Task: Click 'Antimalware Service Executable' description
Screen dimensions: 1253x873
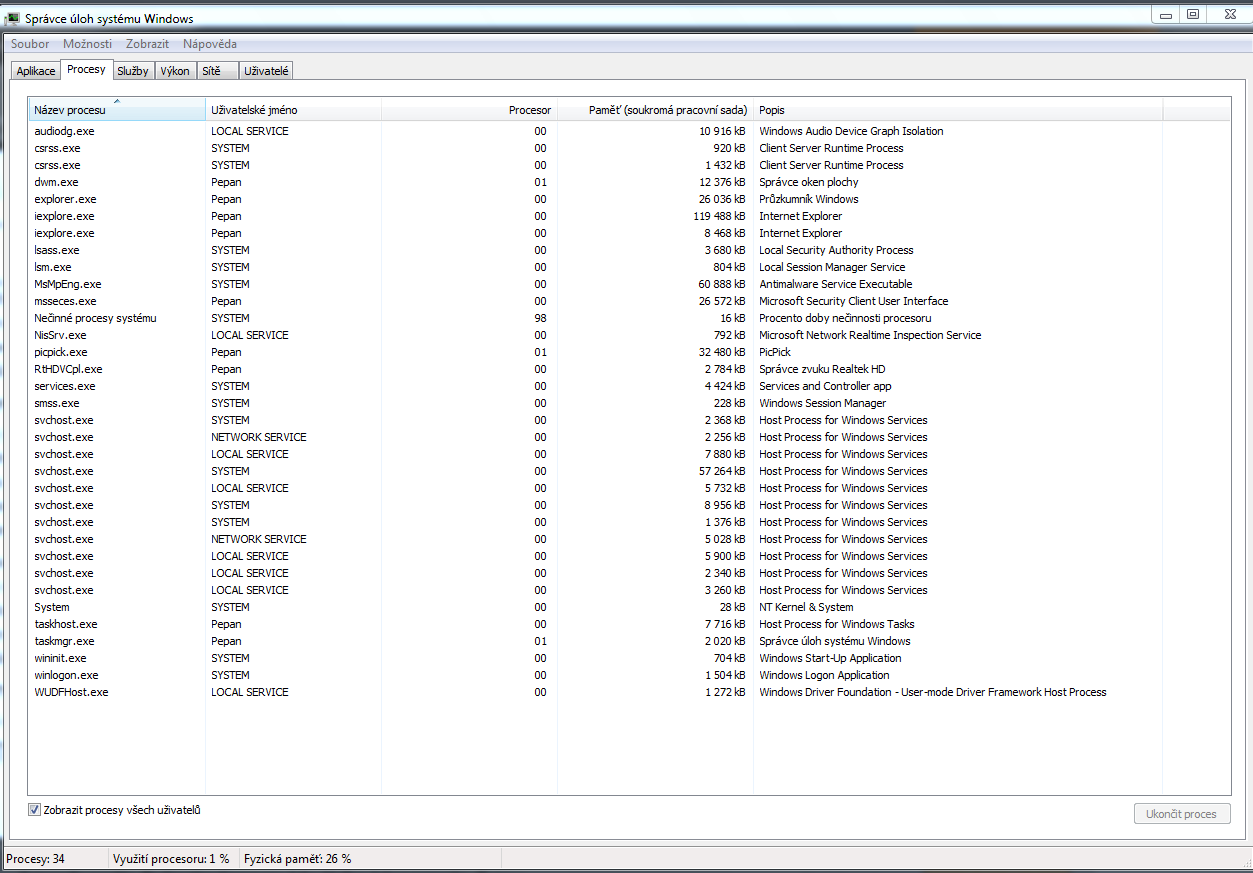Action: [835, 284]
